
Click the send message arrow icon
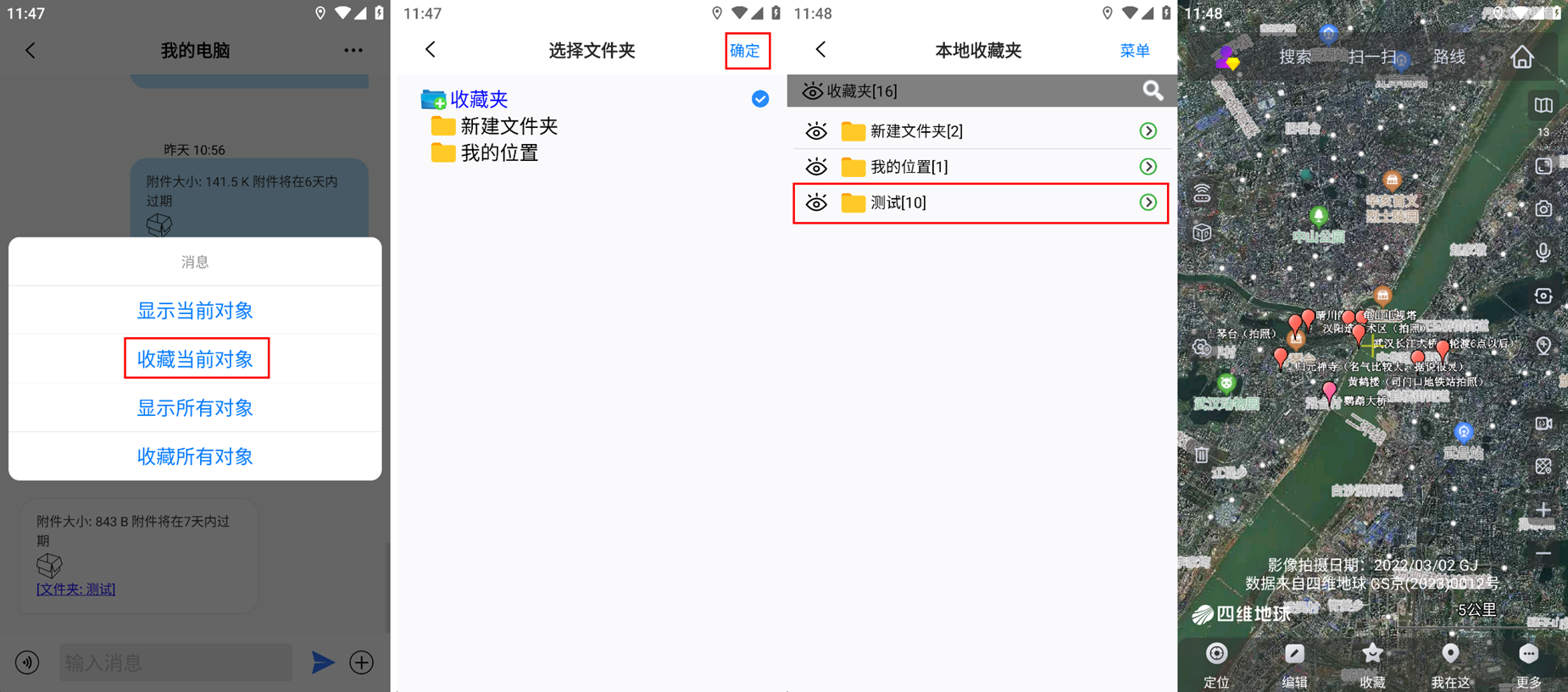pyautogui.click(x=322, y=662)
